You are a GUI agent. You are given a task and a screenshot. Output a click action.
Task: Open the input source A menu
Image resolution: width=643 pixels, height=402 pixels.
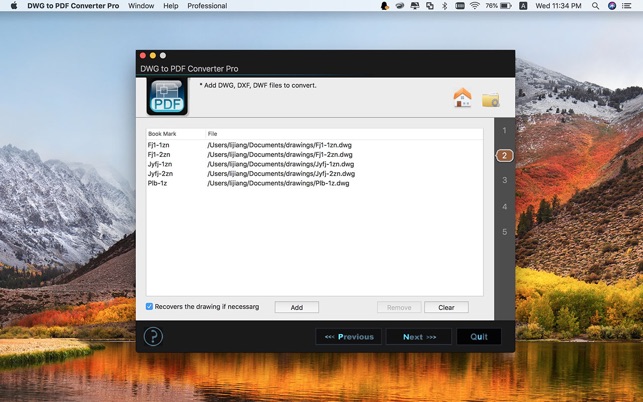523,6
